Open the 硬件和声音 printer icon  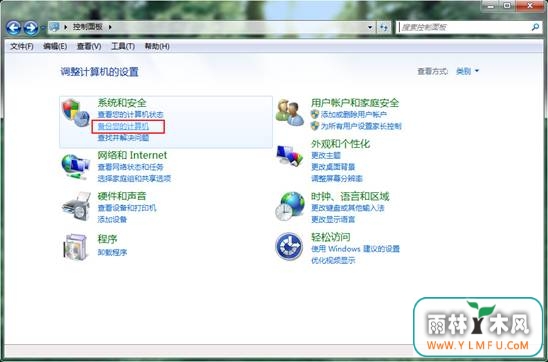(76, 206)
